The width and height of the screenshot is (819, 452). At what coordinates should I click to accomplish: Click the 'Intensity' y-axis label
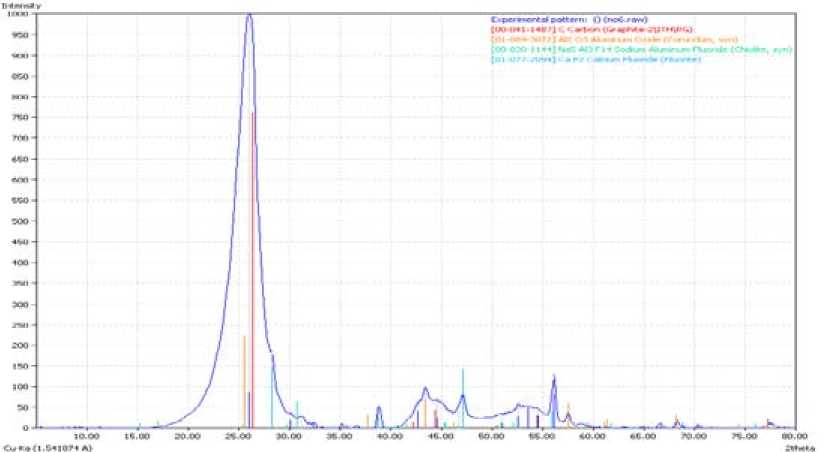[x=21, y=6]
